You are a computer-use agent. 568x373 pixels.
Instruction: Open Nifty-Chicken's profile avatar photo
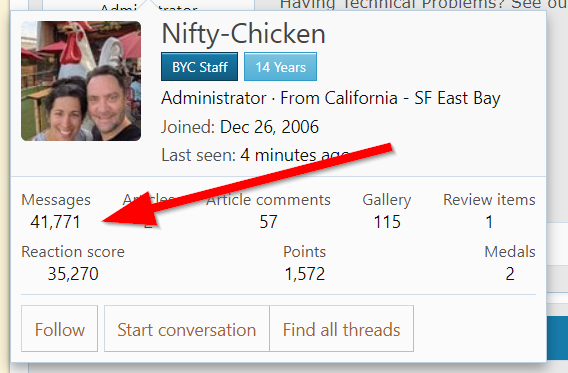[81, 81]
